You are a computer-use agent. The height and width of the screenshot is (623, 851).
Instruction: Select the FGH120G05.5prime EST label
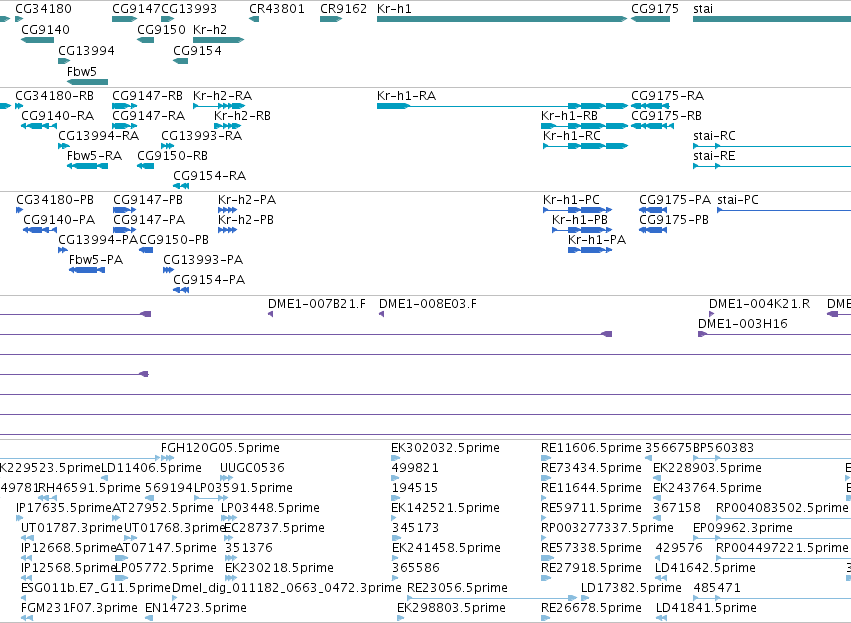point(220,448)
